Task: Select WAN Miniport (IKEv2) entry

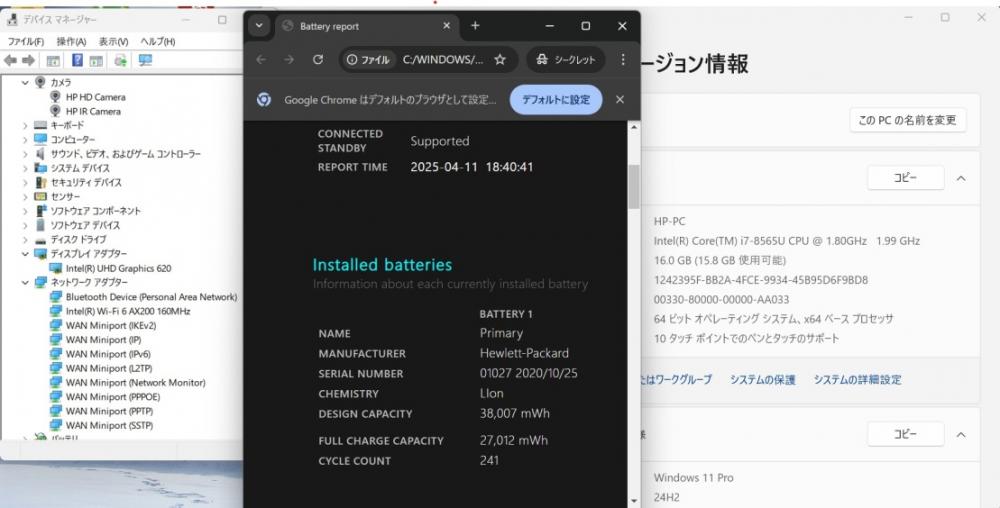Action: point(111,325)
